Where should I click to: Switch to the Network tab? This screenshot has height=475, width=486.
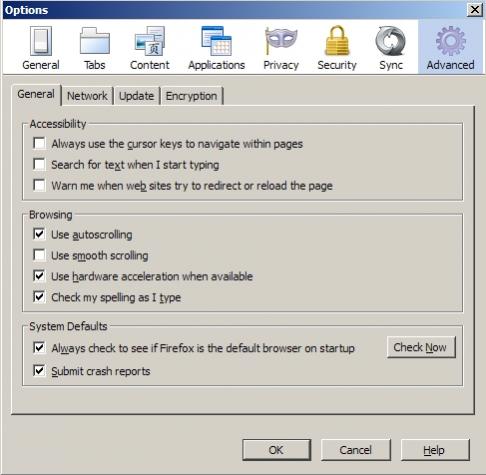pyautogui.click(x=87, y=96)
